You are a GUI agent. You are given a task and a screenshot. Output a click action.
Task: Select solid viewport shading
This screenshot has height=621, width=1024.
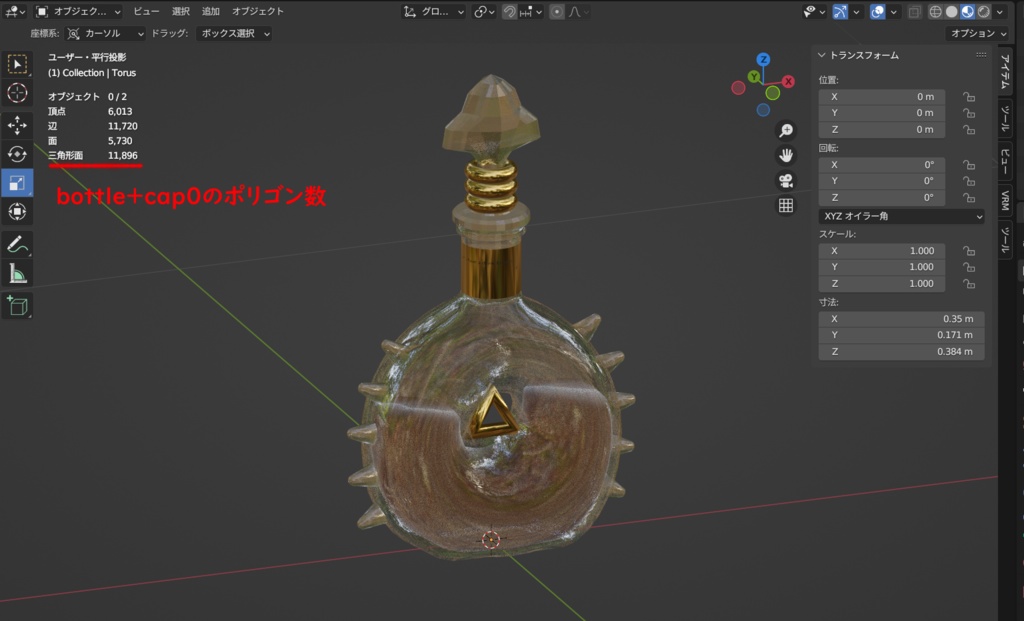[952, 12]
